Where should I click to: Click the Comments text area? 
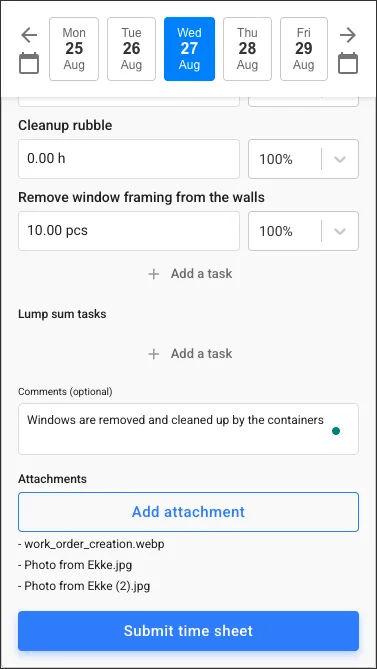coord(188,429)
